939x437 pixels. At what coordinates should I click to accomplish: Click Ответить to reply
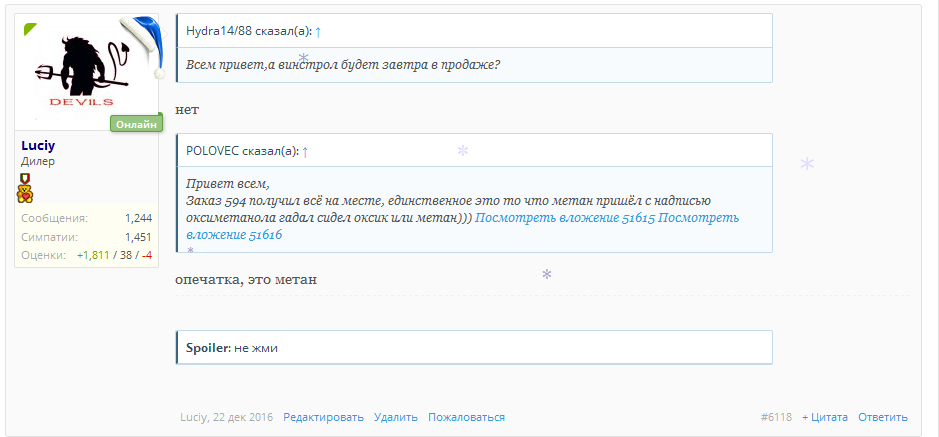883,417
